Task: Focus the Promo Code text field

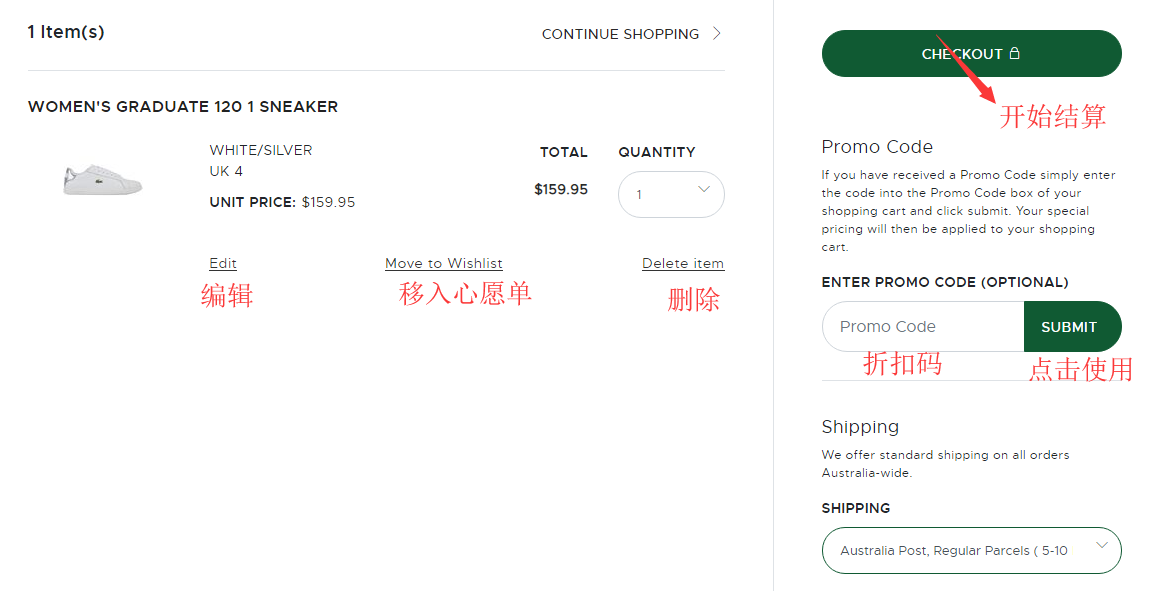Action: point(922,327)
